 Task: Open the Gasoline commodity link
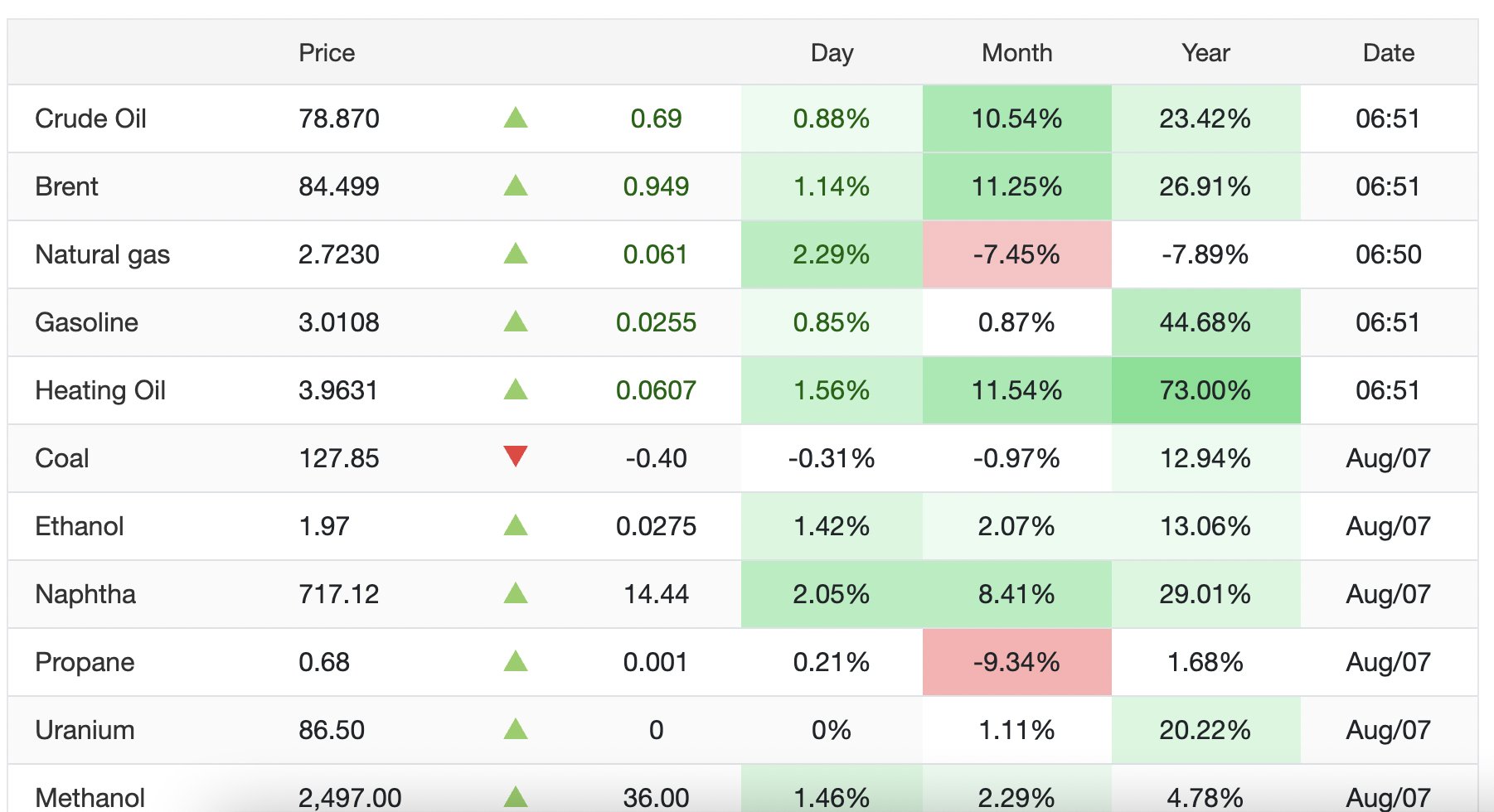86,322
